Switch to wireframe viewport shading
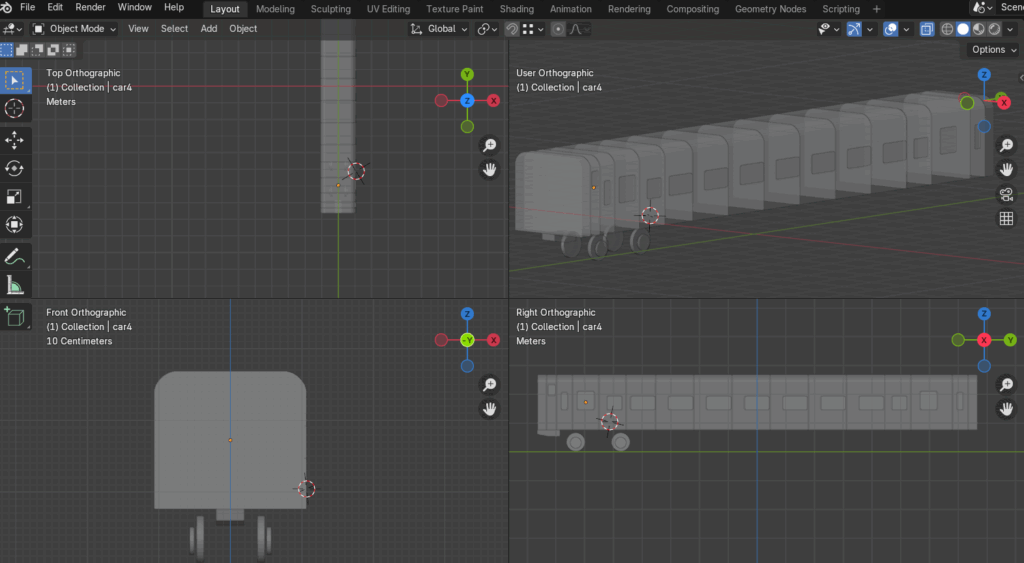Screen dimensions: 1024x563 pos(948,29)
